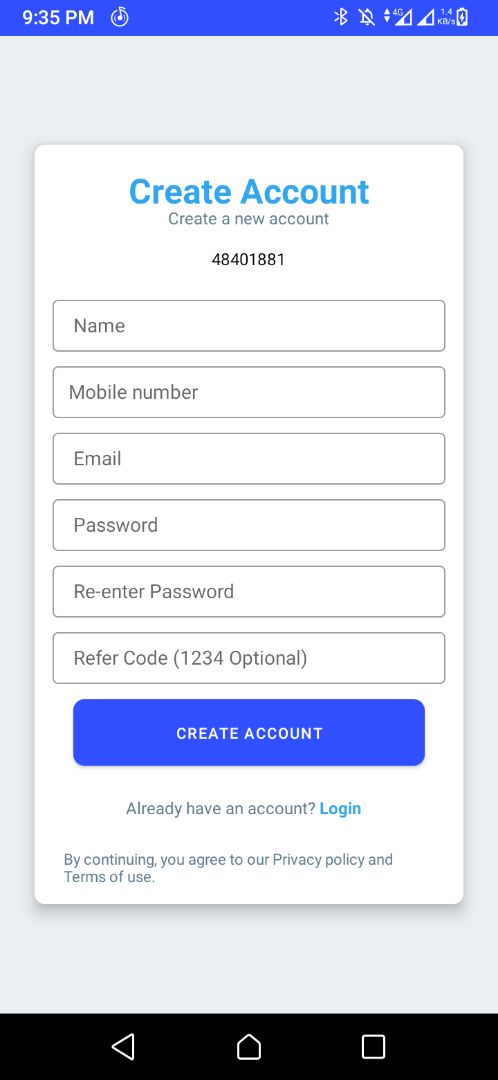Screen dimensions: 498x1080
Task: Select the Refer Code optional field
Action: pos(249,658)
